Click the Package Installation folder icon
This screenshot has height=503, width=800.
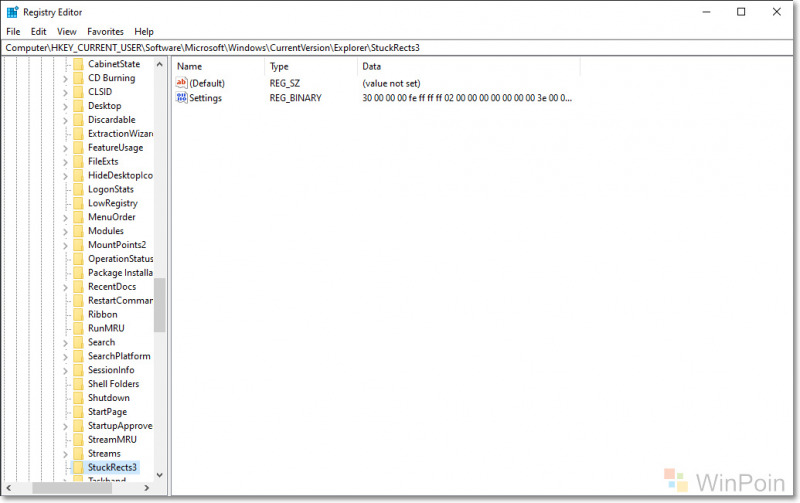(x=78, y=272)
